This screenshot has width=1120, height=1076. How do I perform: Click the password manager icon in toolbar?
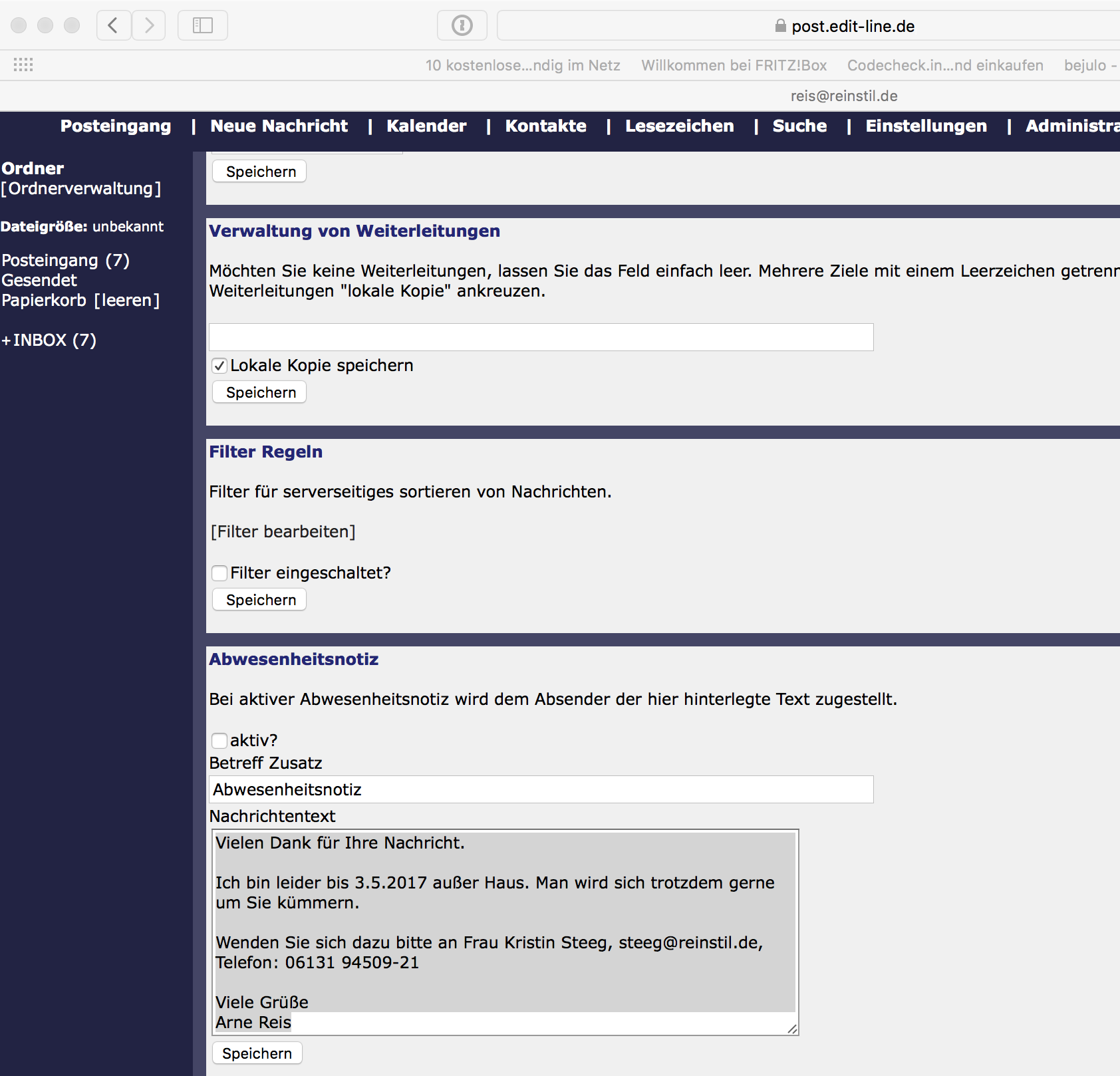(462, 26)
